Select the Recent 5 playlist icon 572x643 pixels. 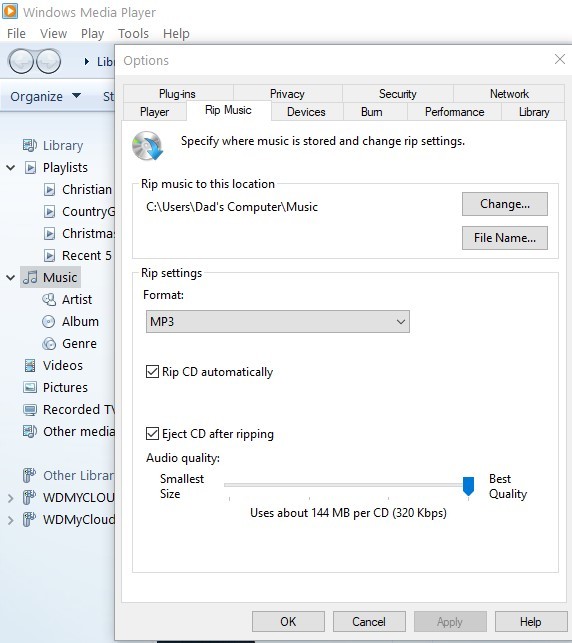pyautogui.click(x=49, y=255)
